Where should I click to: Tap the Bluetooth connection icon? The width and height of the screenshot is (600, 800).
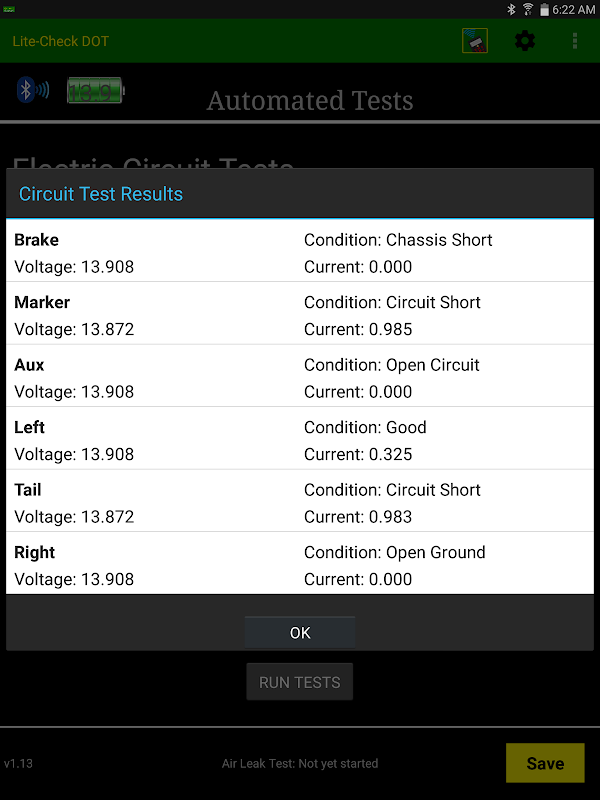(33, 91)
